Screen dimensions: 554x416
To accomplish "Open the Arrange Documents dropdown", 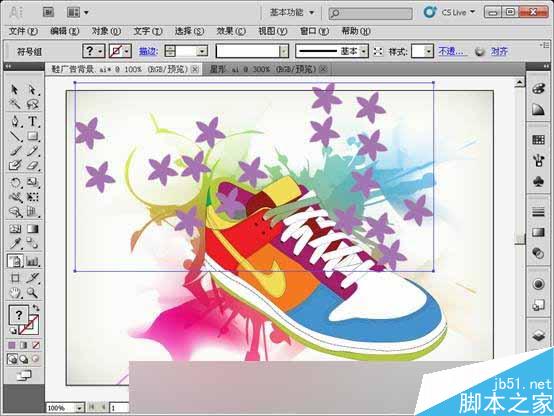I will tap(78, 13).
